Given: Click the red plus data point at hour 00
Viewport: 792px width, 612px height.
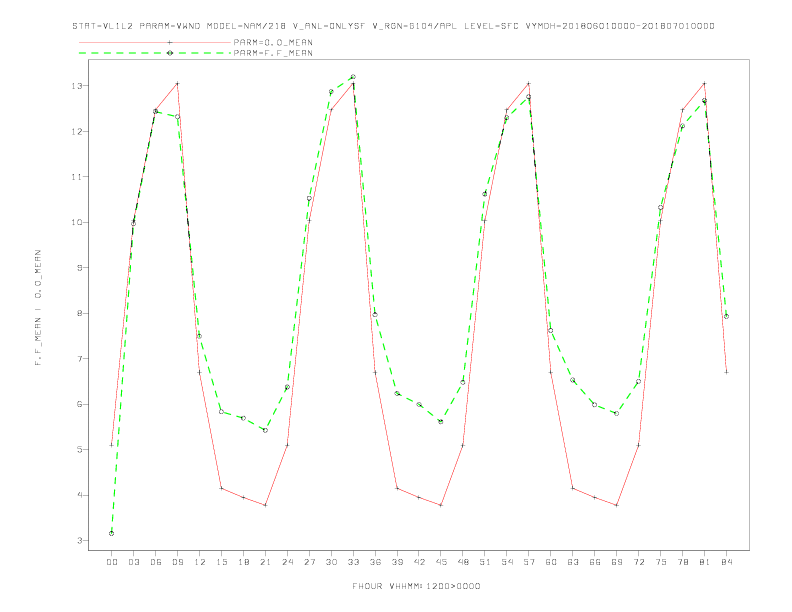Looking at the screenshot, I should (112, 445).
